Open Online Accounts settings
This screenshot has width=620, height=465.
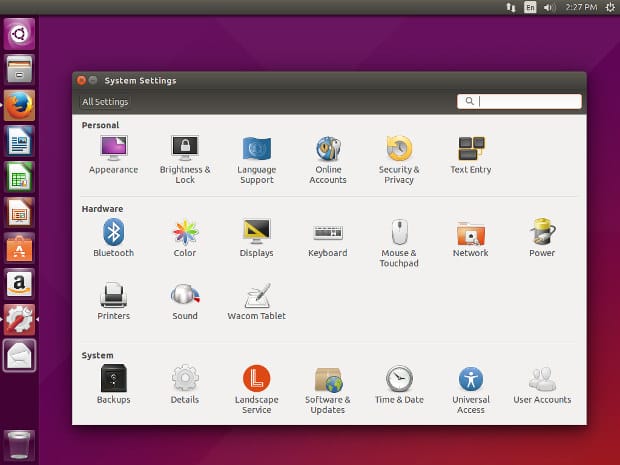point(328,159)
